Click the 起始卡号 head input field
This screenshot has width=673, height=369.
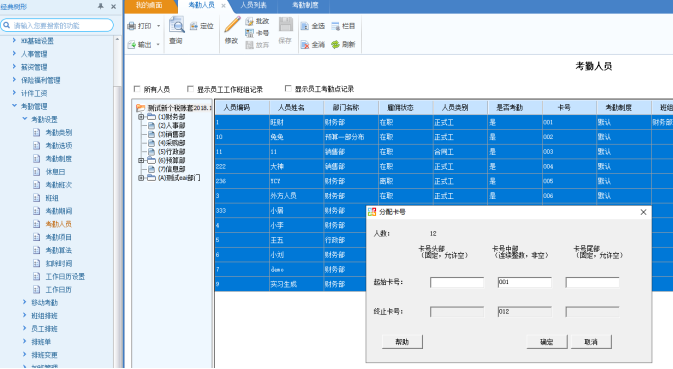[457, 282]
